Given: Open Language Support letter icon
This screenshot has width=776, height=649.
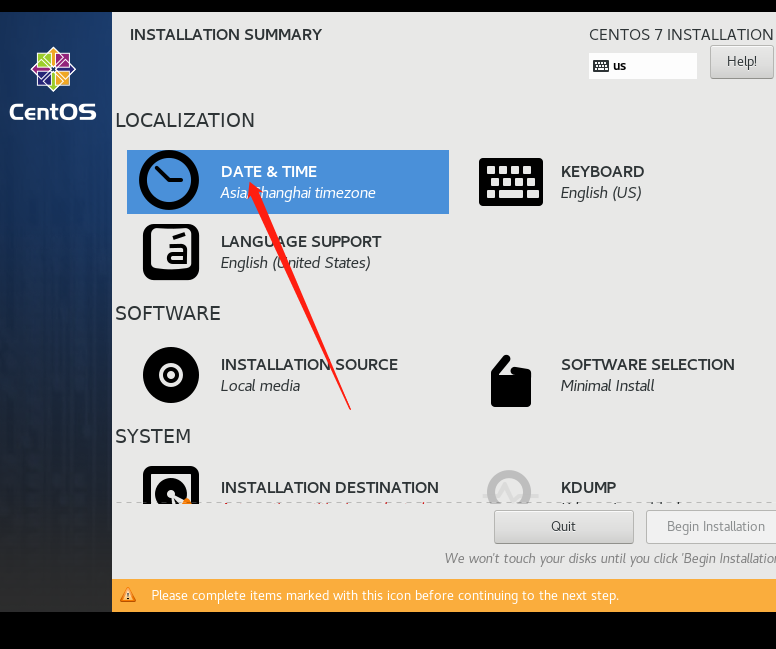Looking at the screenshot, I should tap(171, 252).
